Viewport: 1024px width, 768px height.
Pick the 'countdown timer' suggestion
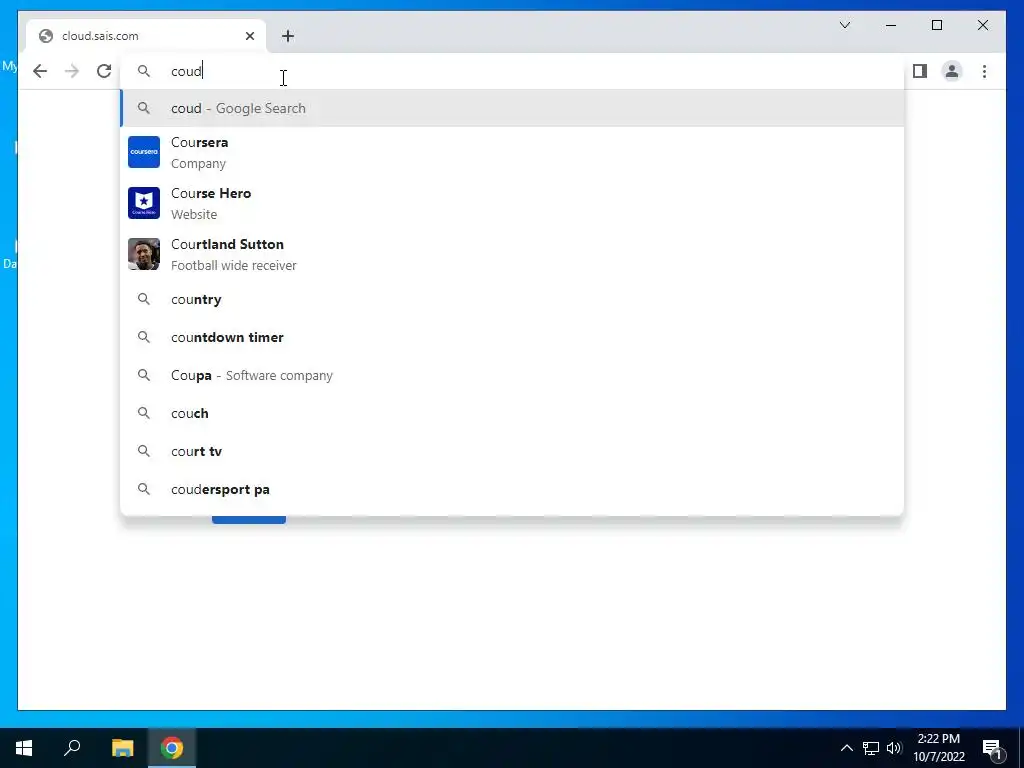[x=513, y=338]
